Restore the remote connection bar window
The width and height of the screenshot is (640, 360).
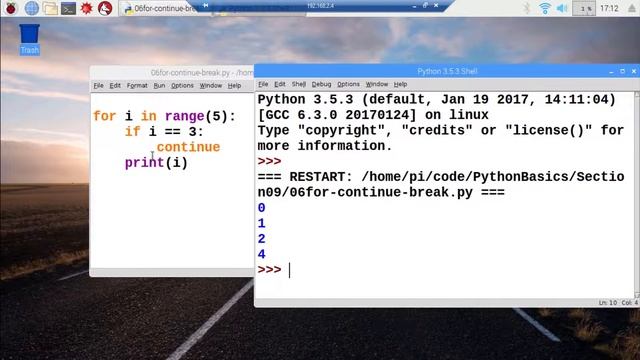[x=425, y=5]
